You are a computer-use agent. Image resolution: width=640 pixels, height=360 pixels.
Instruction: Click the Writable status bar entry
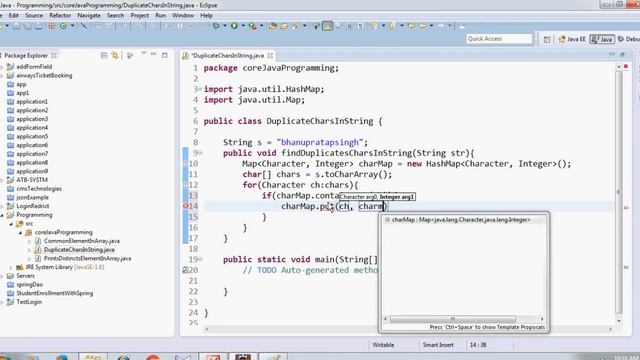383,345
